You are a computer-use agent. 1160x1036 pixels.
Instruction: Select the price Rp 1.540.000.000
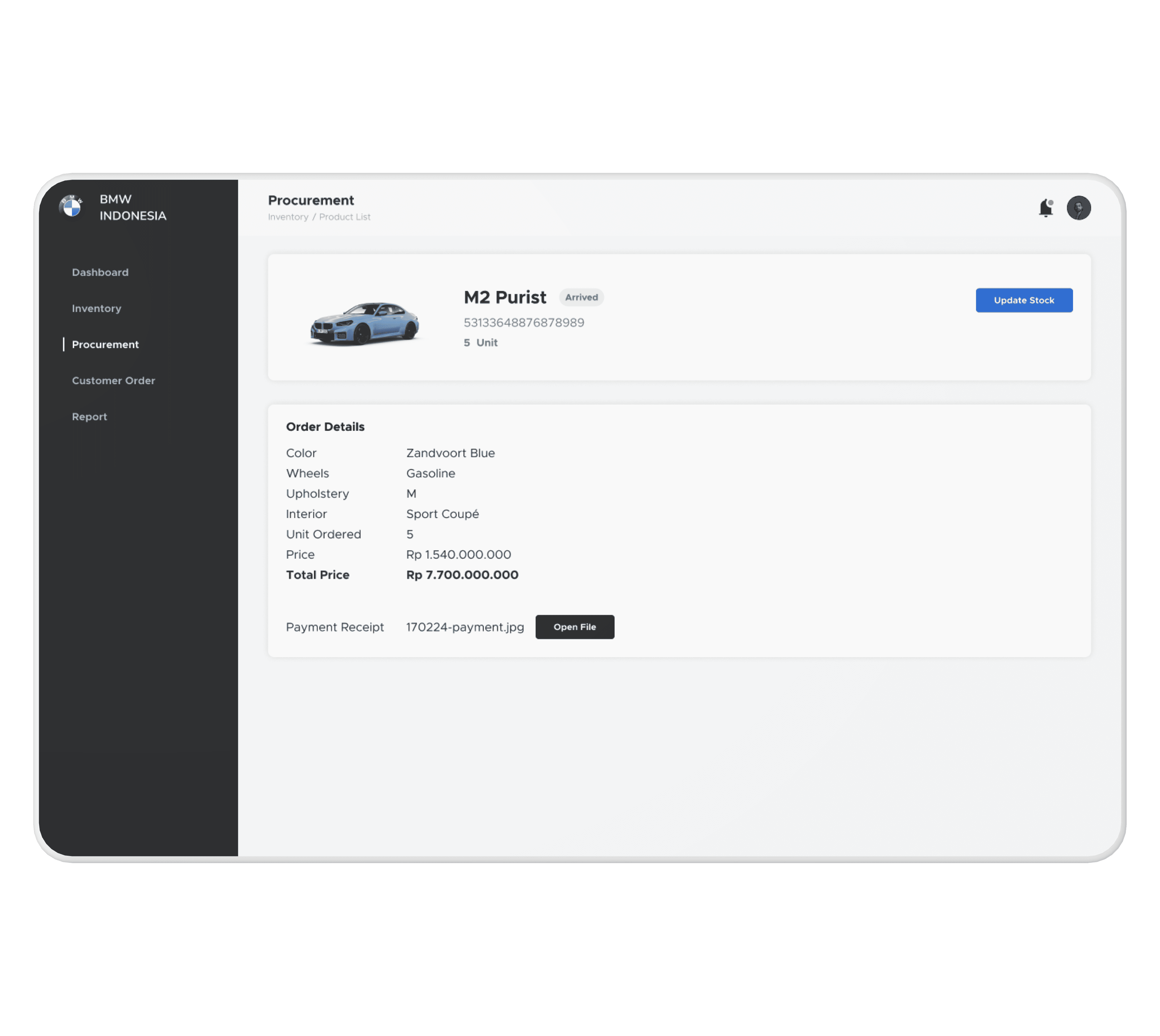(x=459, y=554)
